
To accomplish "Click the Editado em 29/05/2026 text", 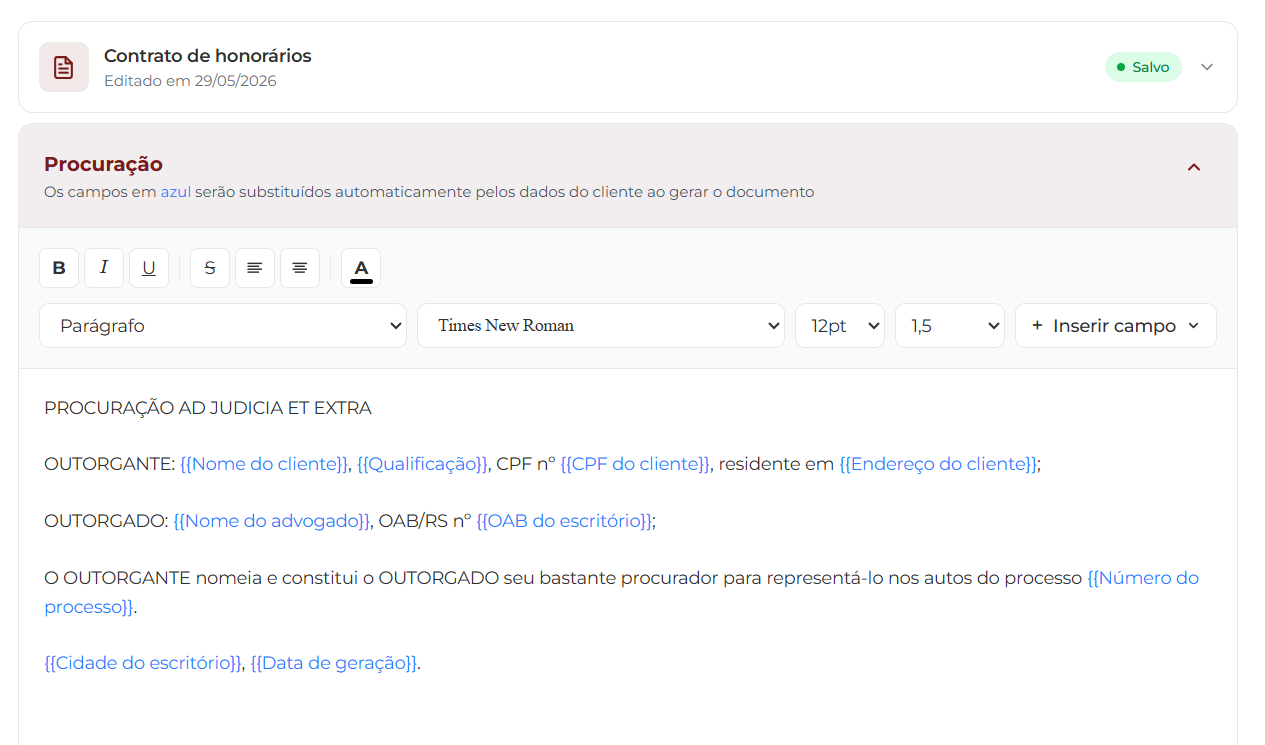I will point(190,81).
